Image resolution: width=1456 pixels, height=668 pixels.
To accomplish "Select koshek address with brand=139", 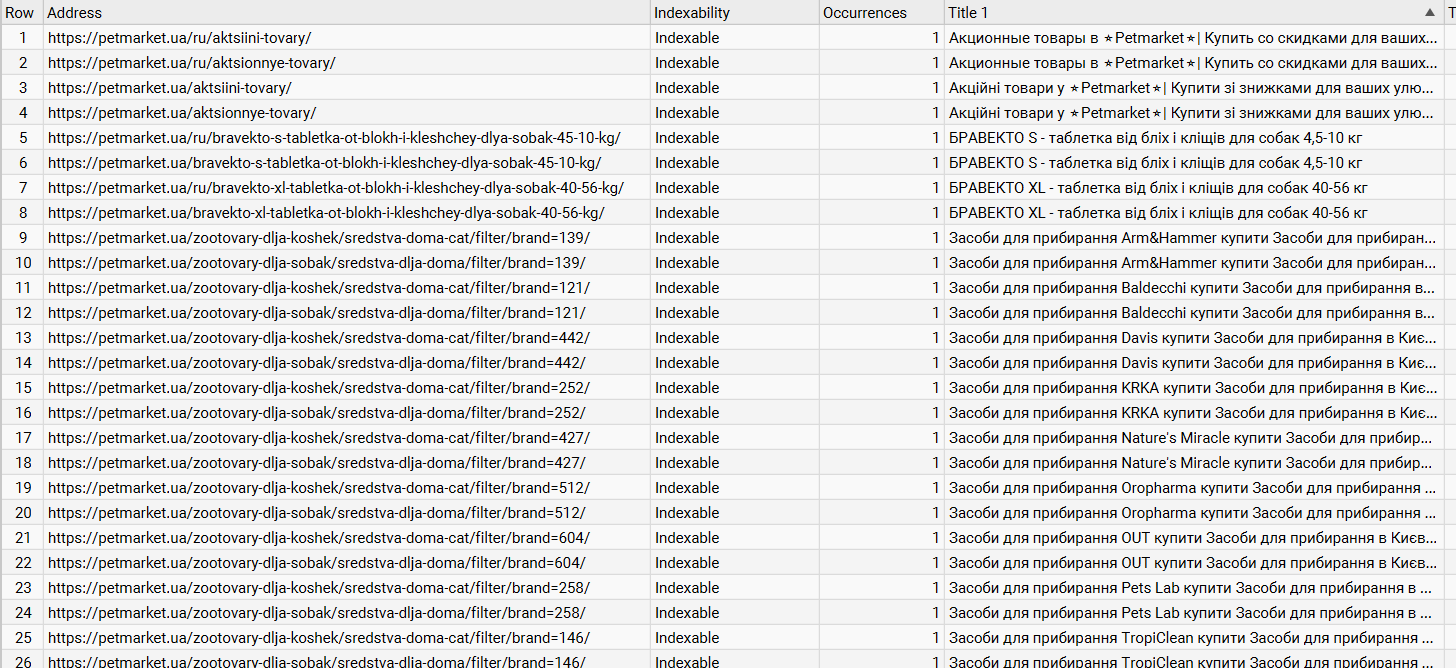I will pos(318,238).
